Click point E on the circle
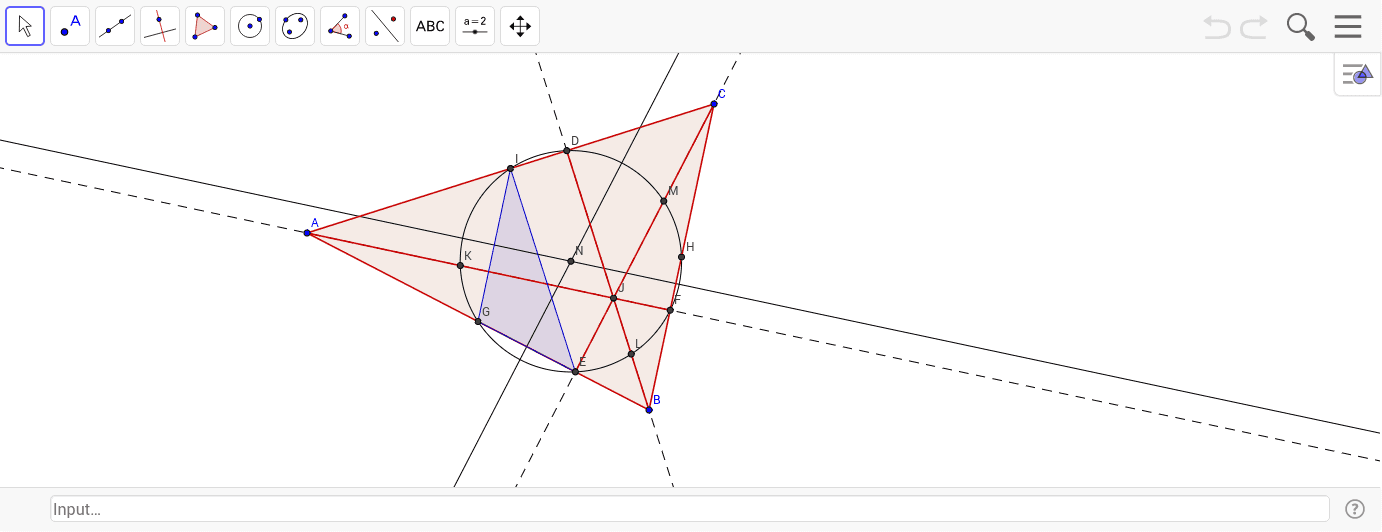Screen dimensions: 1382x532 pos(575,372)
